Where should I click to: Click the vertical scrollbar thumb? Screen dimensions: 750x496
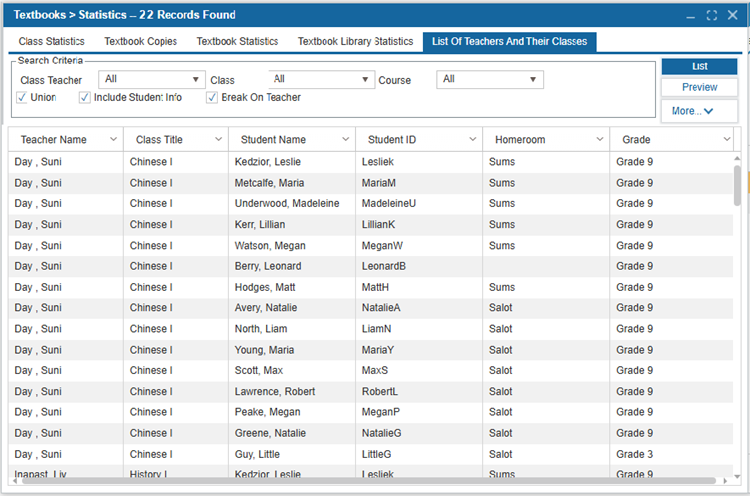pos(737,186)
